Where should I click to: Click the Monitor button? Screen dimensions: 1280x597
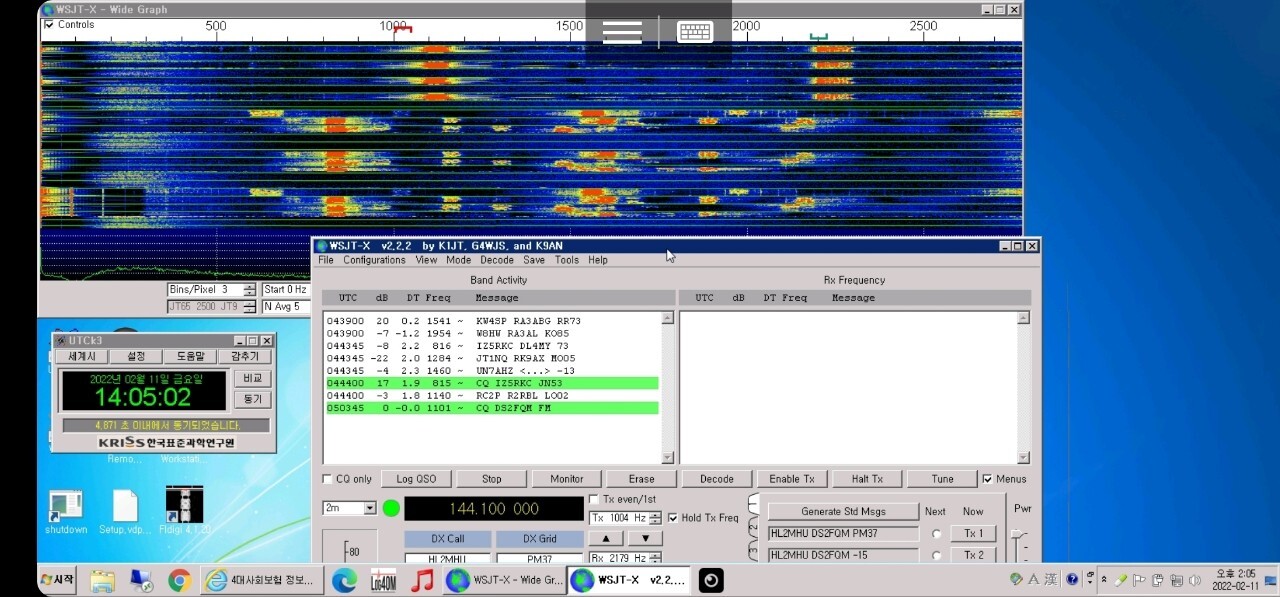coord(567,479)
